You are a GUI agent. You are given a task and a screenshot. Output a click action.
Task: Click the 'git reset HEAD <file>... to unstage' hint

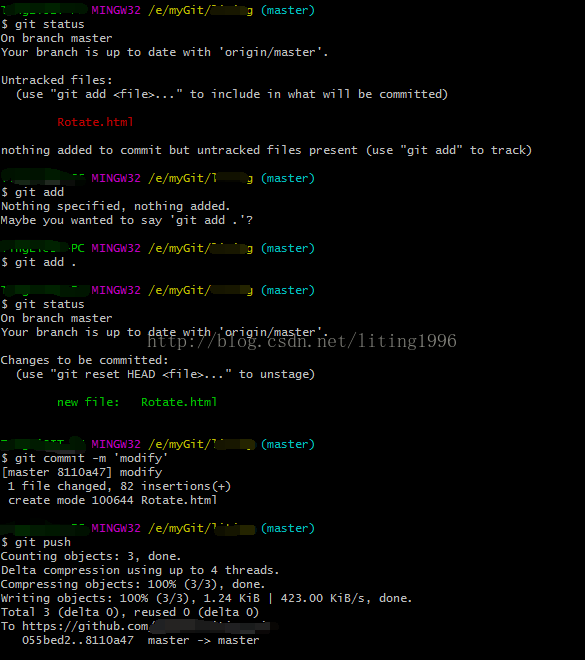pyautogui.click(x=165, y=374)
